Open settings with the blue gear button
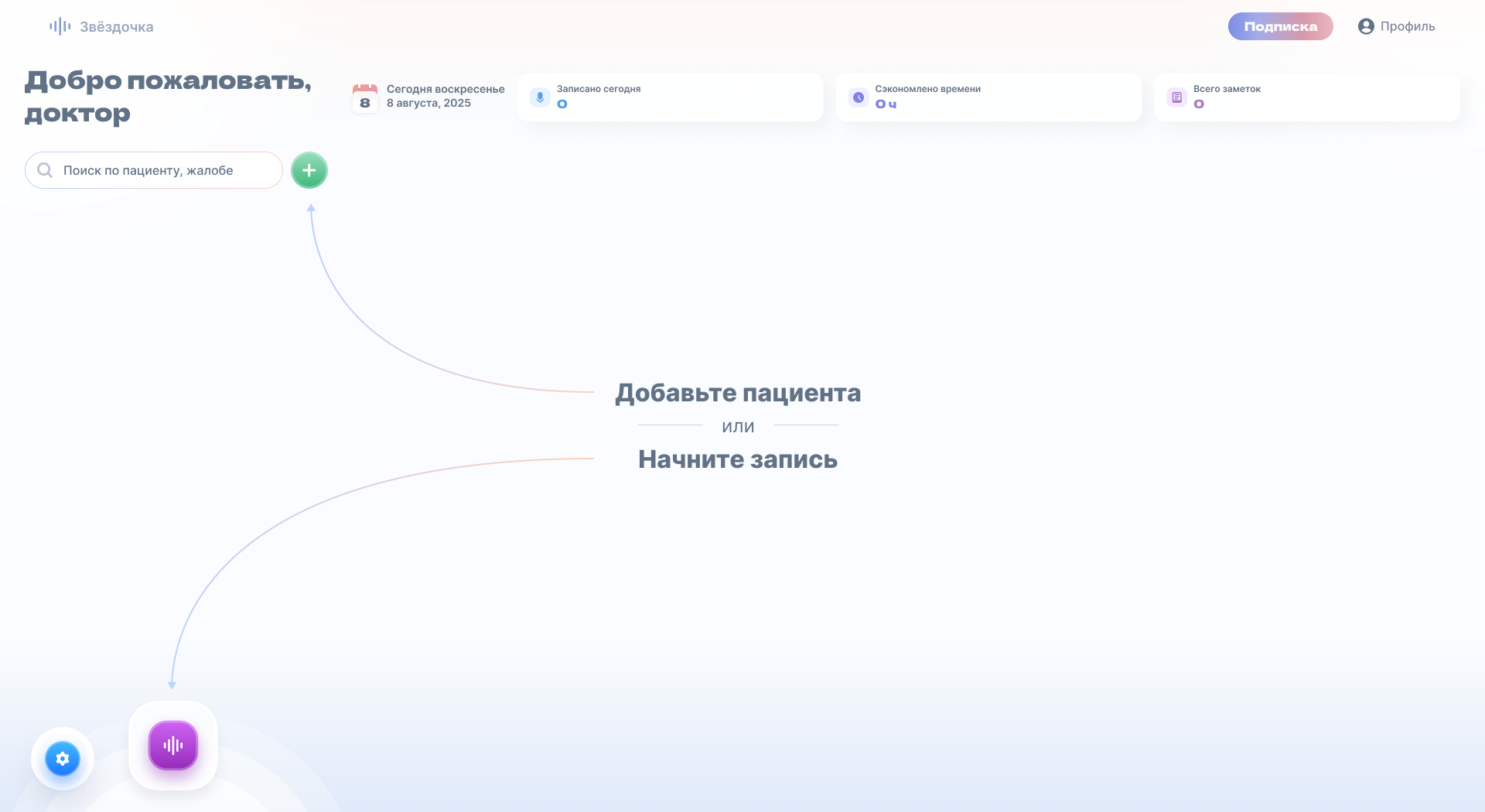 (63, 759)
